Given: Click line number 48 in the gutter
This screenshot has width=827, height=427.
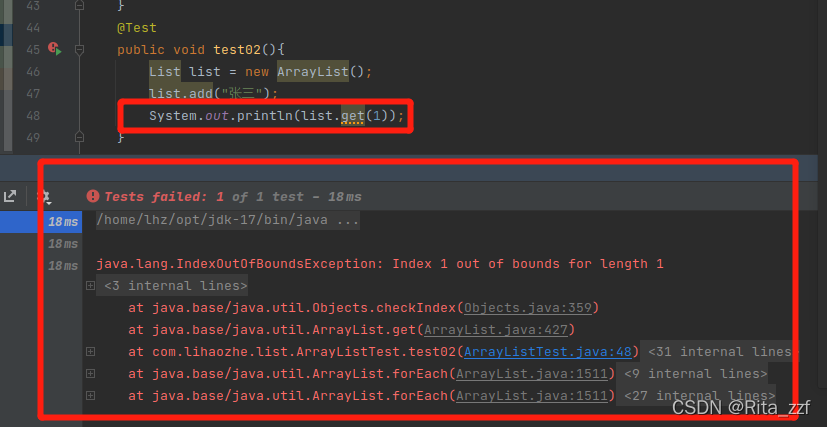Looking at the screenshot, I should click(33, 115).
